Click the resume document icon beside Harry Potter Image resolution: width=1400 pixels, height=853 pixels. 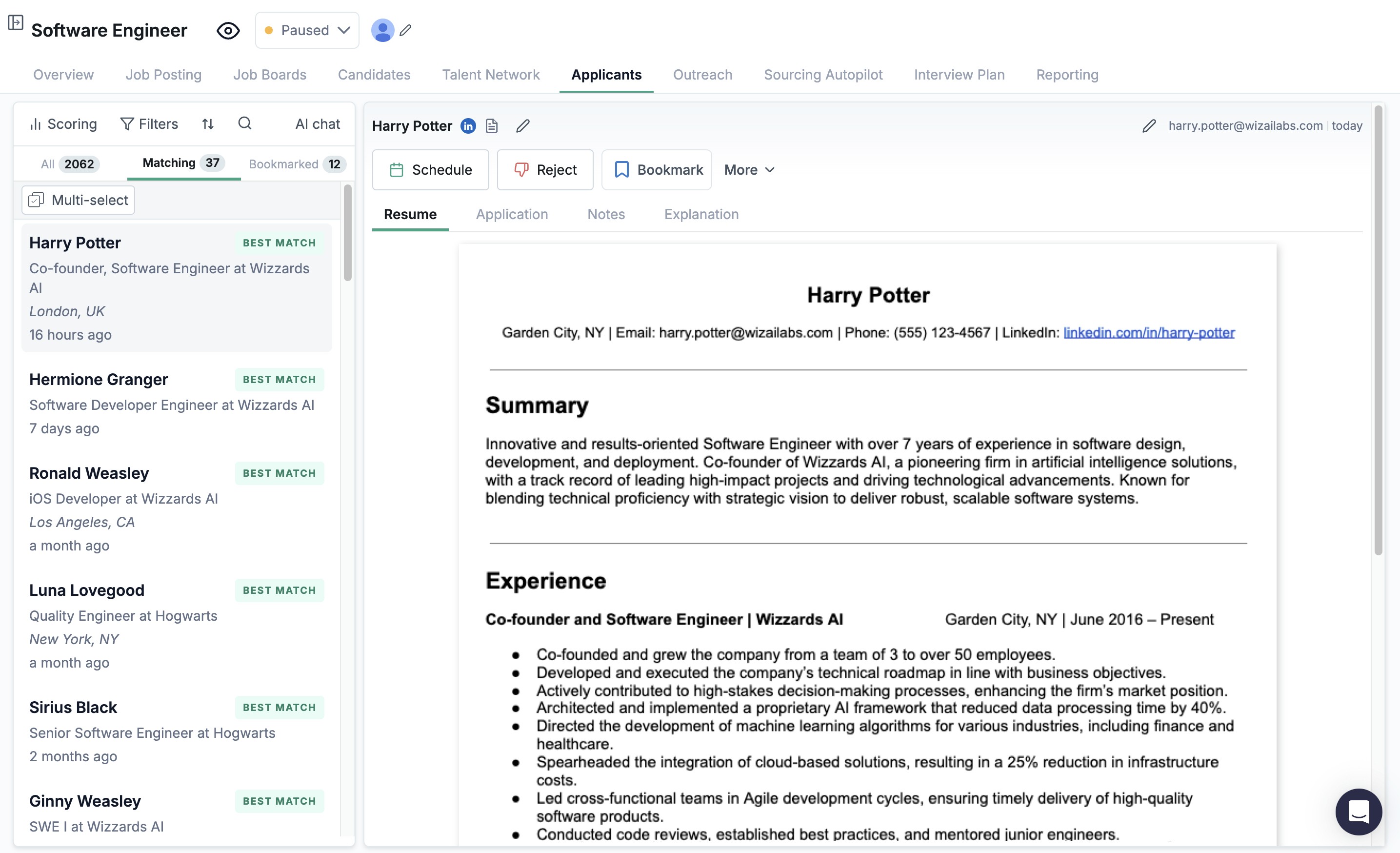pos(492,125)
